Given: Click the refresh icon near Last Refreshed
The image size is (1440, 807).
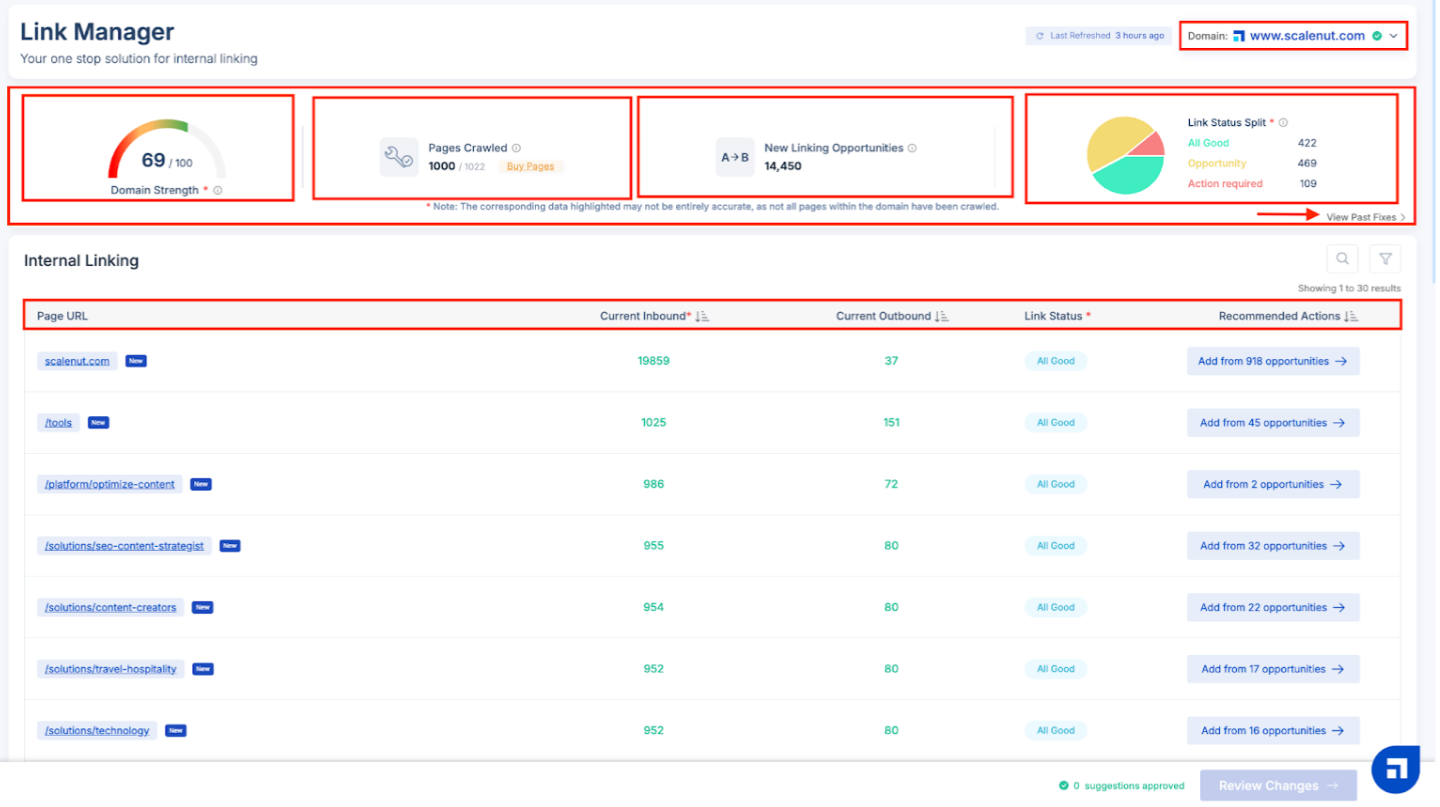Looking at the screenshot, I should [x=1038, y=36].
